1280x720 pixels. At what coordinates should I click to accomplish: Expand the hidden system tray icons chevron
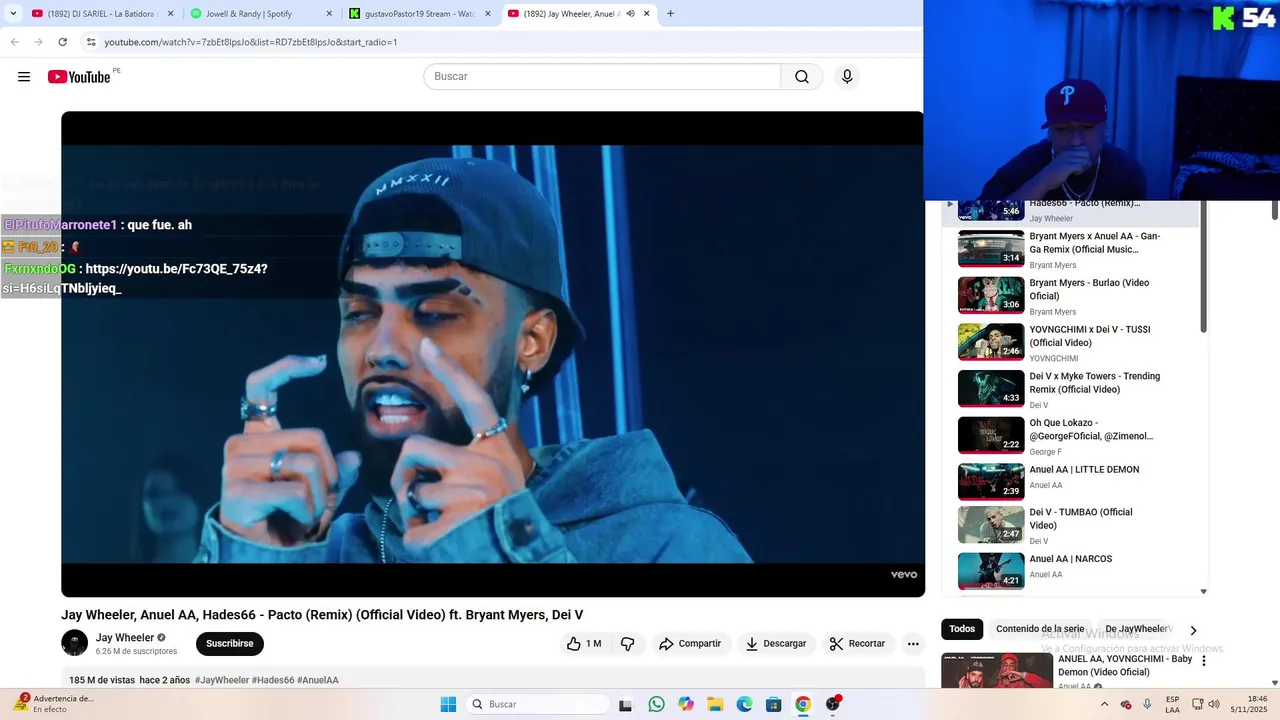pos(1104,704)
